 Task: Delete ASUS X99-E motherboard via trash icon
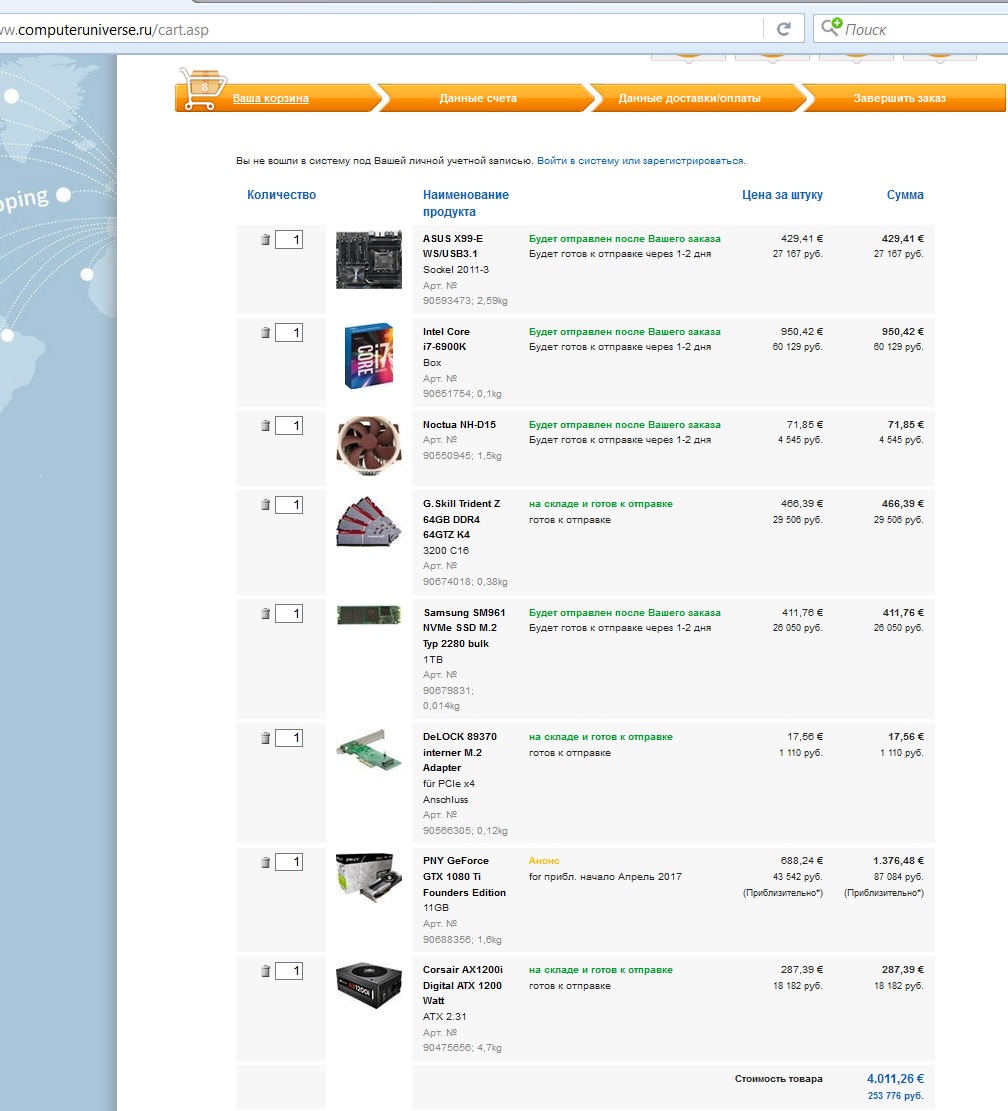coord(266,239)
